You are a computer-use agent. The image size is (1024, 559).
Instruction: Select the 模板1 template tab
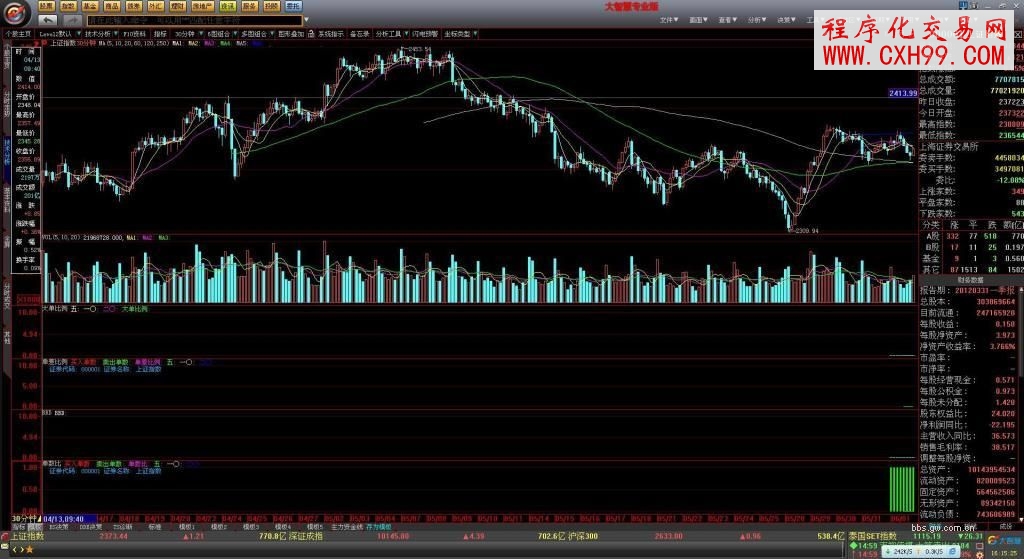[186, 526]
